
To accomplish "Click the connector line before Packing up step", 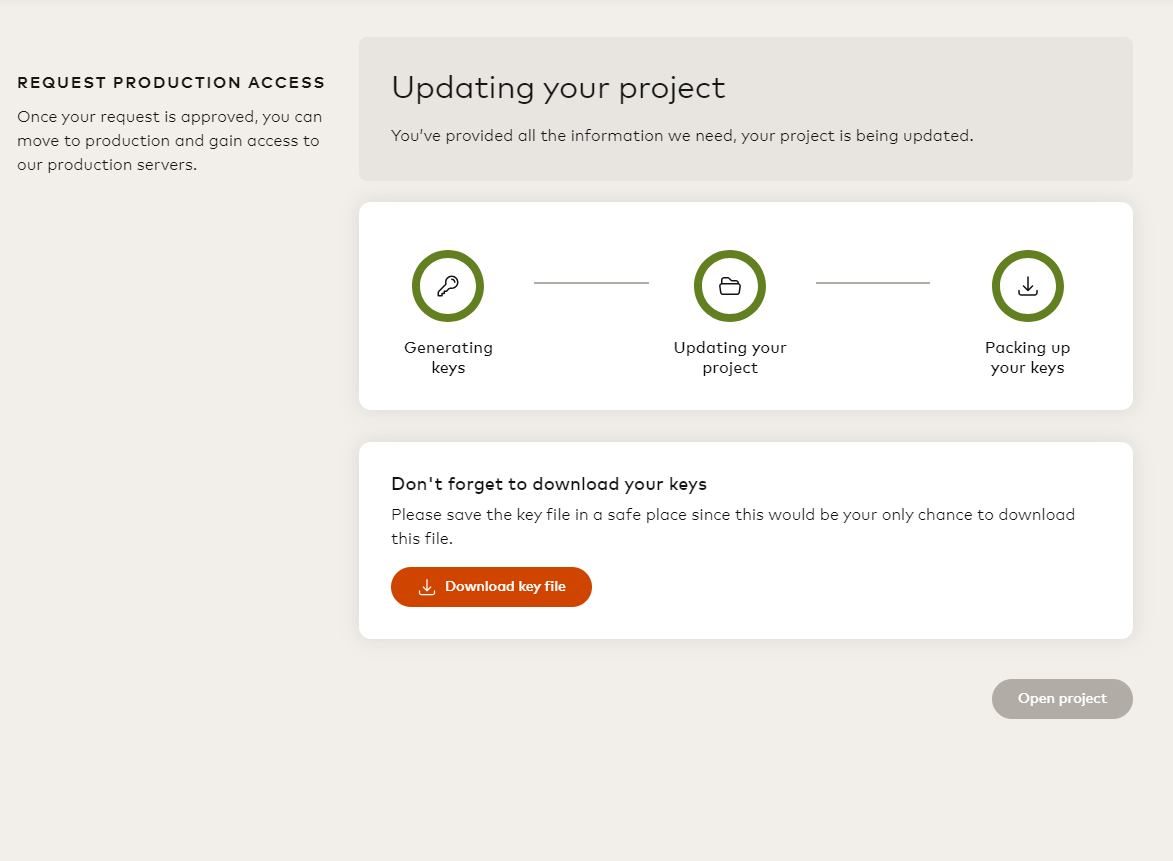I will 873,283.
